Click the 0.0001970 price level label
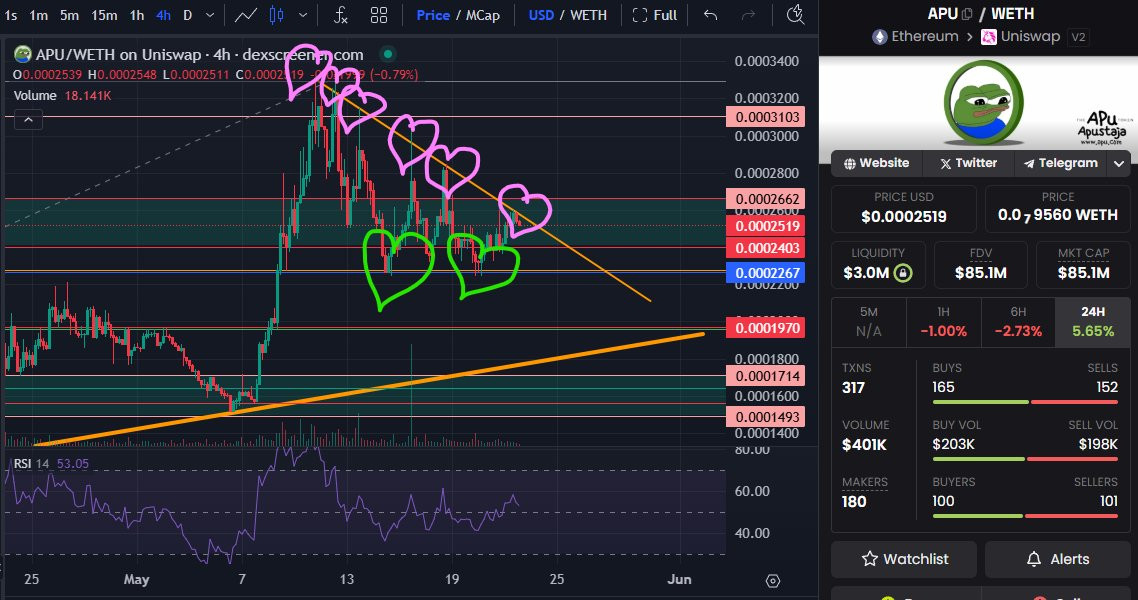This screenshot has width=1138, height=600. [765, 328]
